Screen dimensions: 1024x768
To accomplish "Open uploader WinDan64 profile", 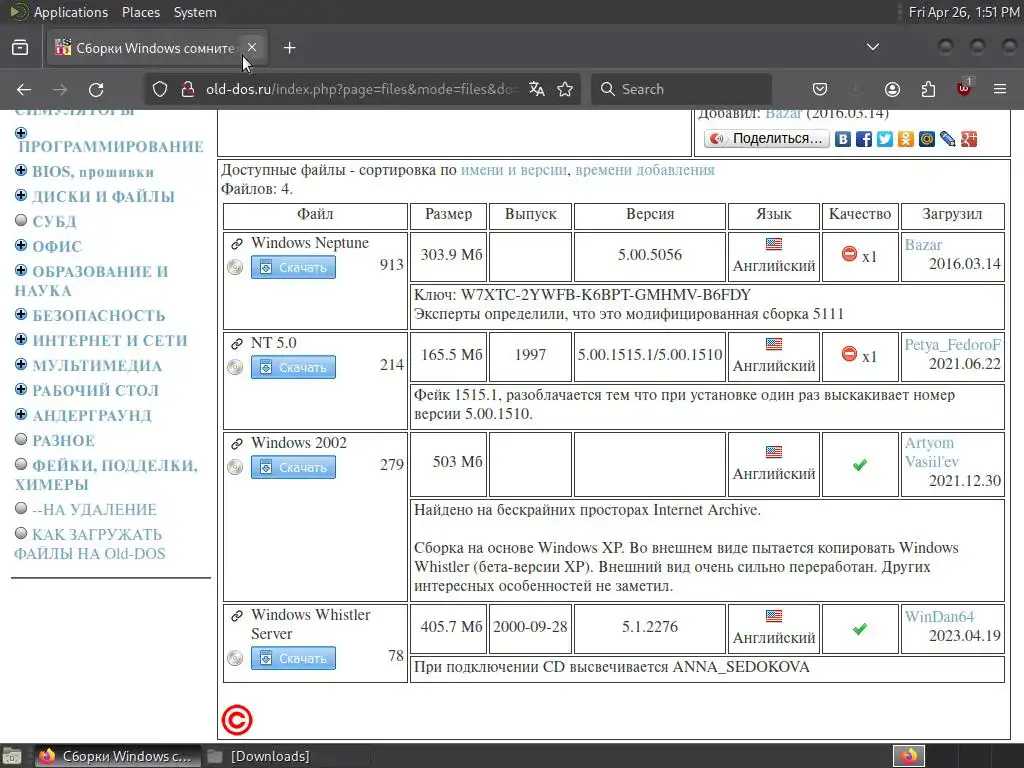I will 939,616.
